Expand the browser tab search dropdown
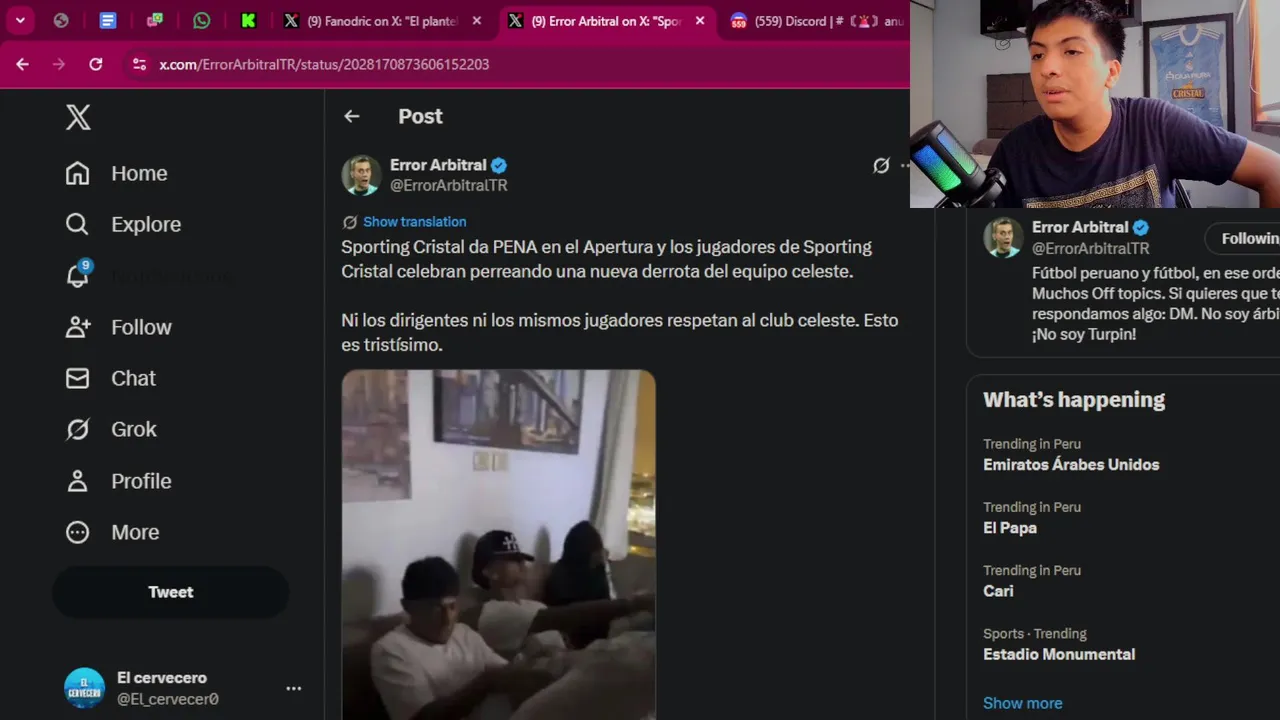Screen dimensions: 1280x720 [20, 21]
